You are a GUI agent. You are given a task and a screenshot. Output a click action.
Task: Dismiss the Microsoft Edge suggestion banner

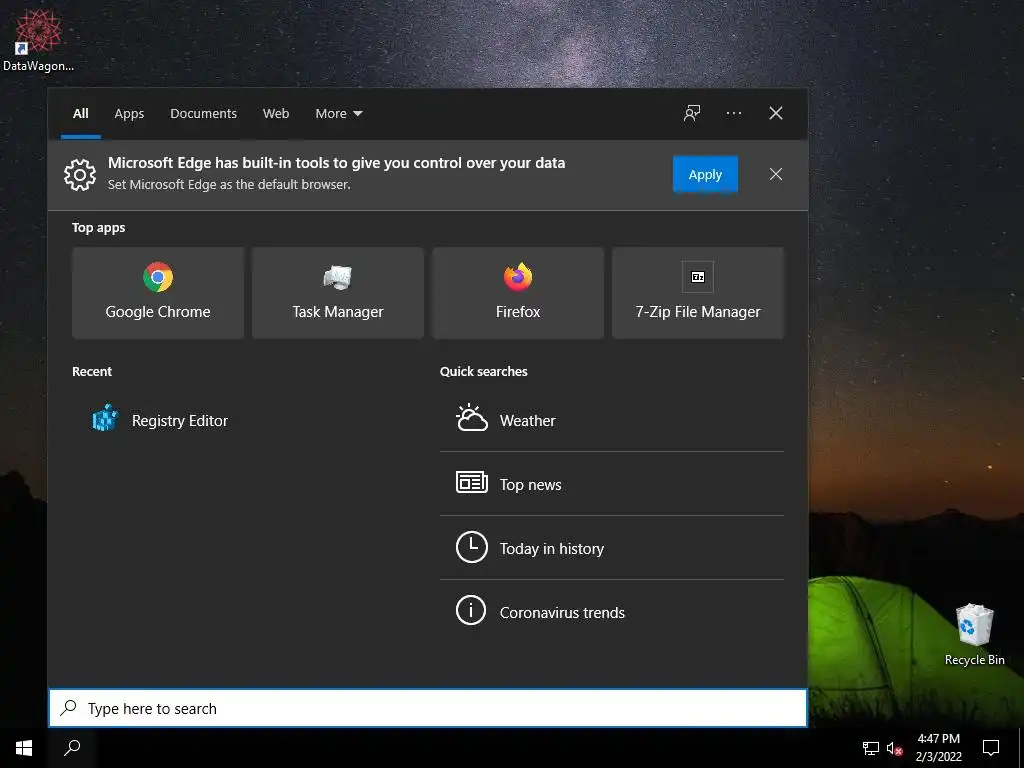click(775, 174)
